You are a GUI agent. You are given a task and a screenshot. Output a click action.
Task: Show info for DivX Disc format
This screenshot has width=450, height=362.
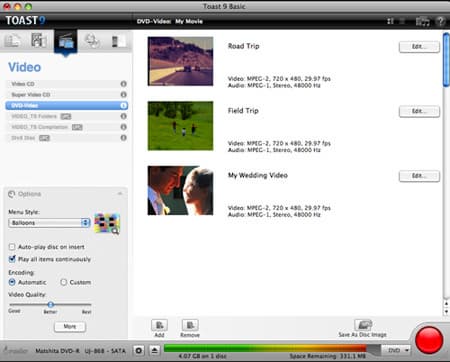123,138
